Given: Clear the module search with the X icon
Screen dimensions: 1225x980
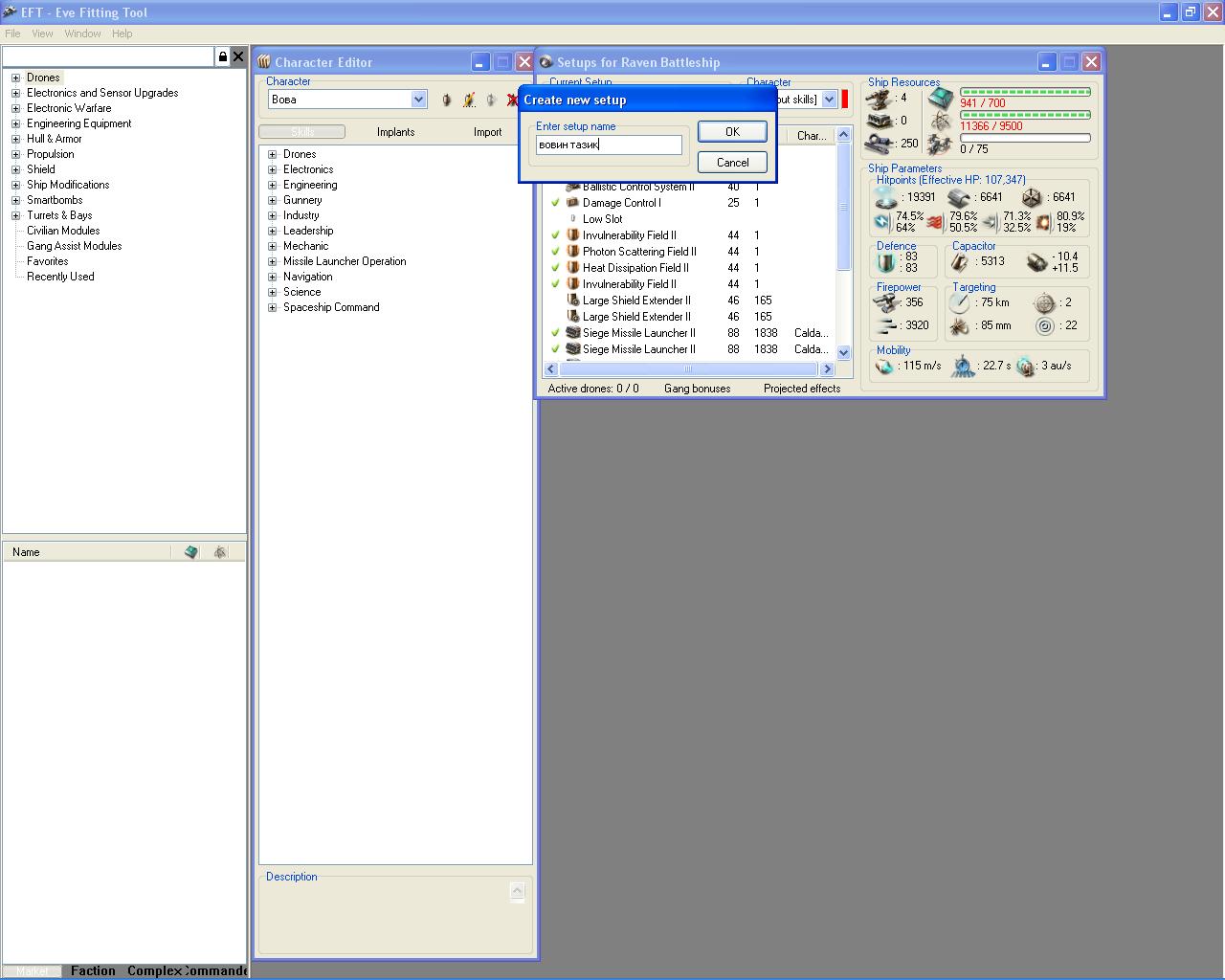Looking at the screenshot, I should (x=238, y=57).
